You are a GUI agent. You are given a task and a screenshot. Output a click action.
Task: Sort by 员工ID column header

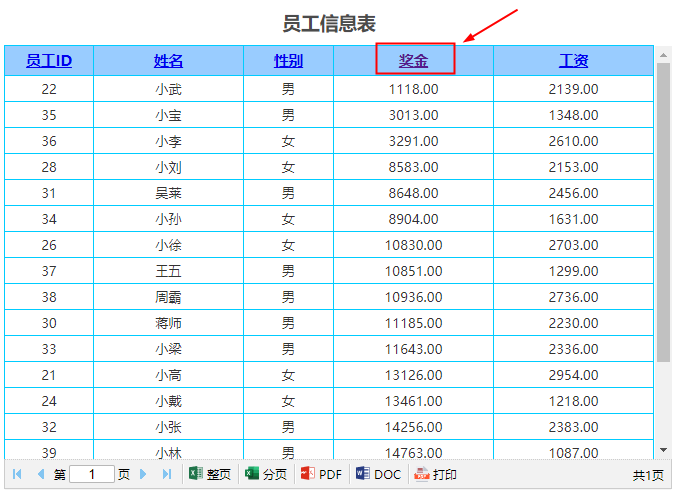[x=49, y=61]
